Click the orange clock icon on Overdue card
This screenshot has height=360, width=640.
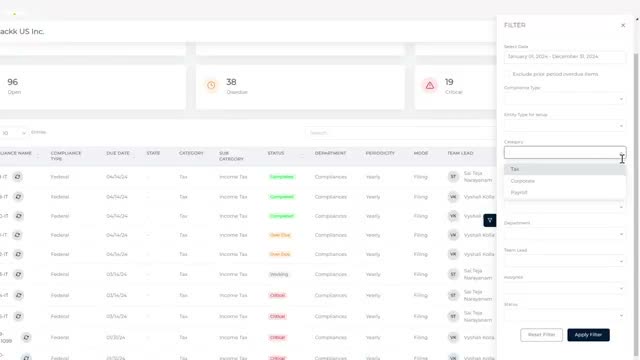(211, 85)
